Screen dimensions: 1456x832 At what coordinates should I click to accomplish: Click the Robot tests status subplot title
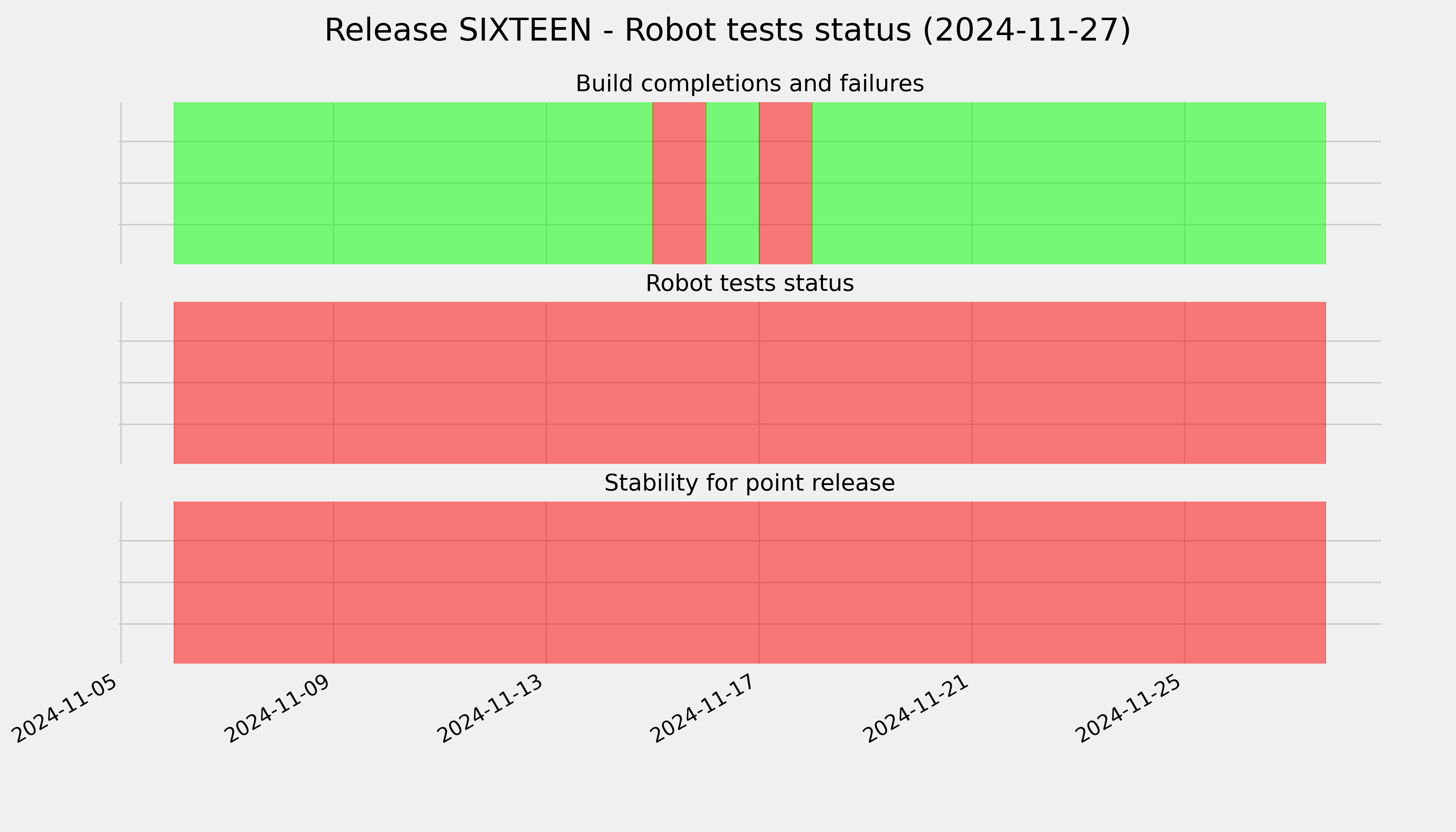point(749,284)
